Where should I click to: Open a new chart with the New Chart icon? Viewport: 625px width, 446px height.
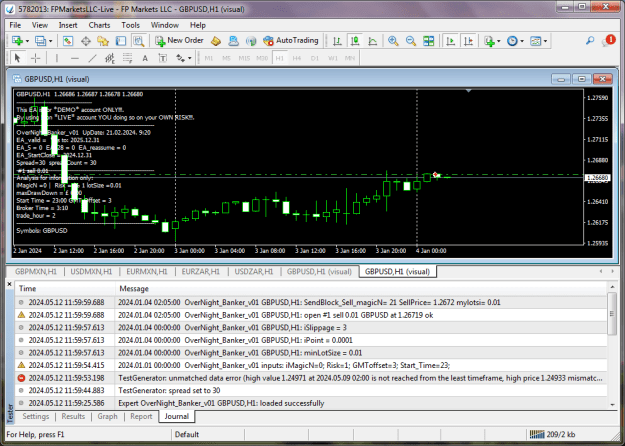[18, 41]
